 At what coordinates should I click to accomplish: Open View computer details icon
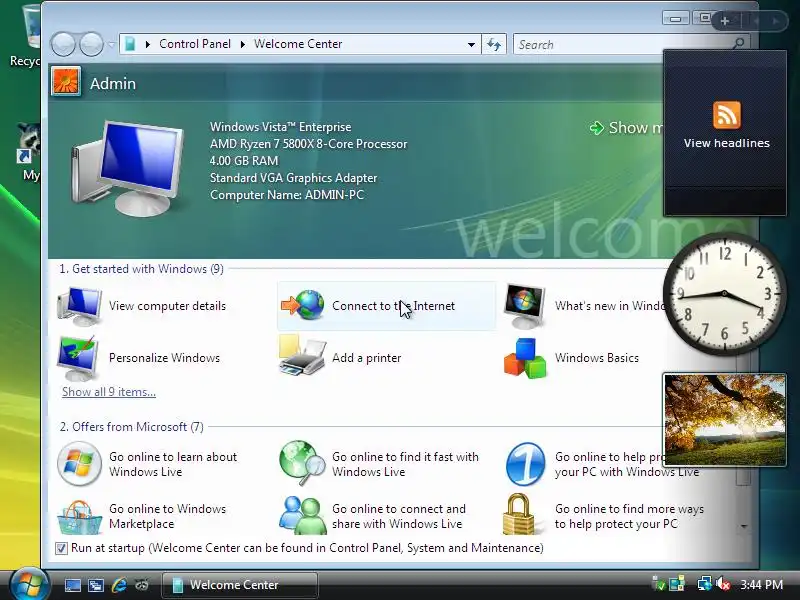pyautogui.click(x=80, y=306)
